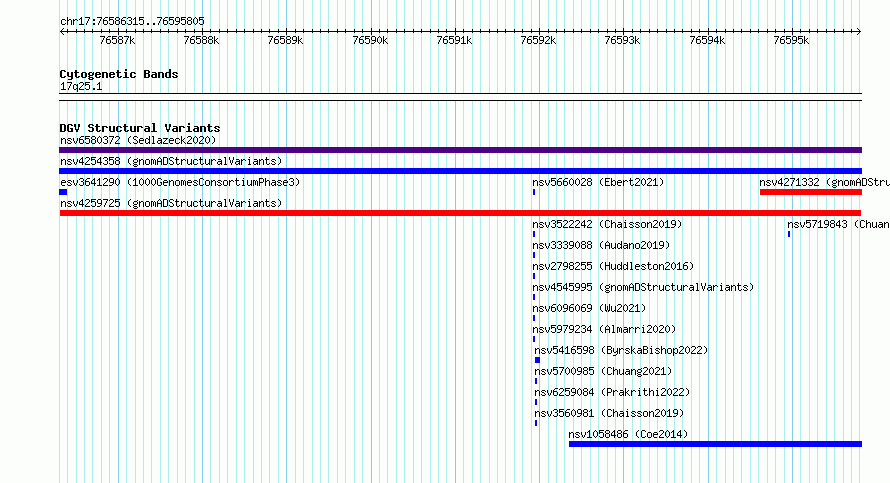Select the purple nsv6580372 variant bar
The width and height of the screenshot is (890, 483).
[x=460, y=150]
